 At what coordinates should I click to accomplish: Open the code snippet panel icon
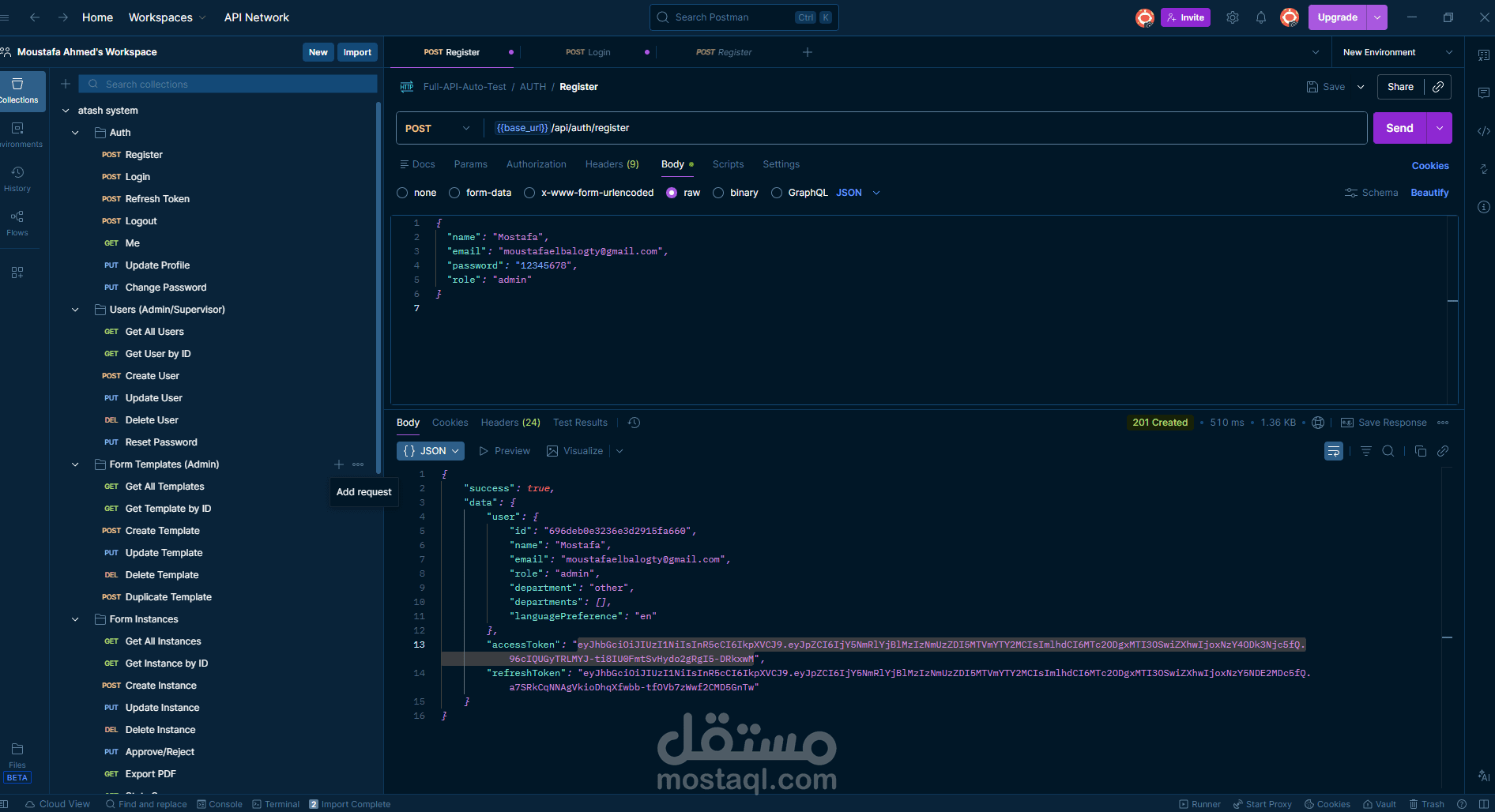(1484, 131)
